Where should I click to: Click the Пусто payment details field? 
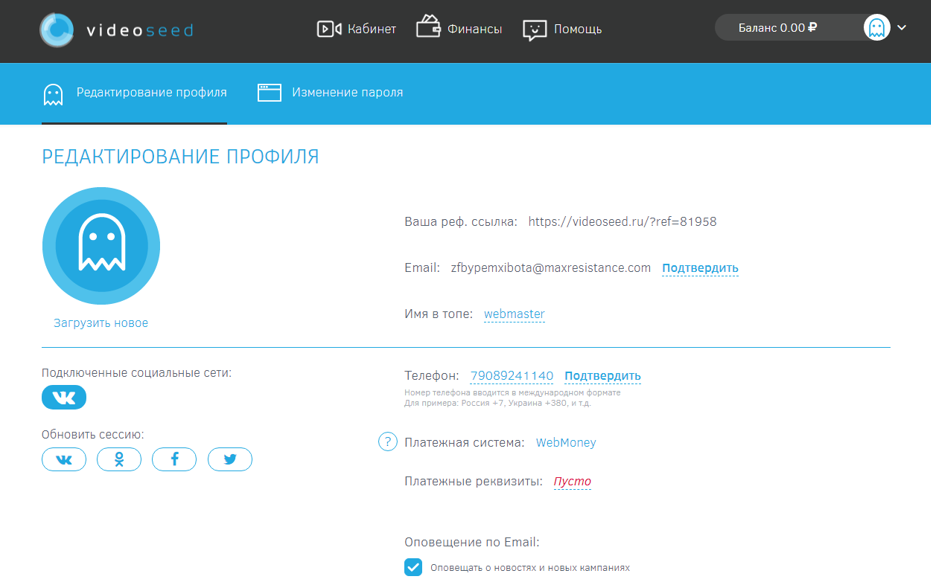pyautogui.click(x=572, y=482)
